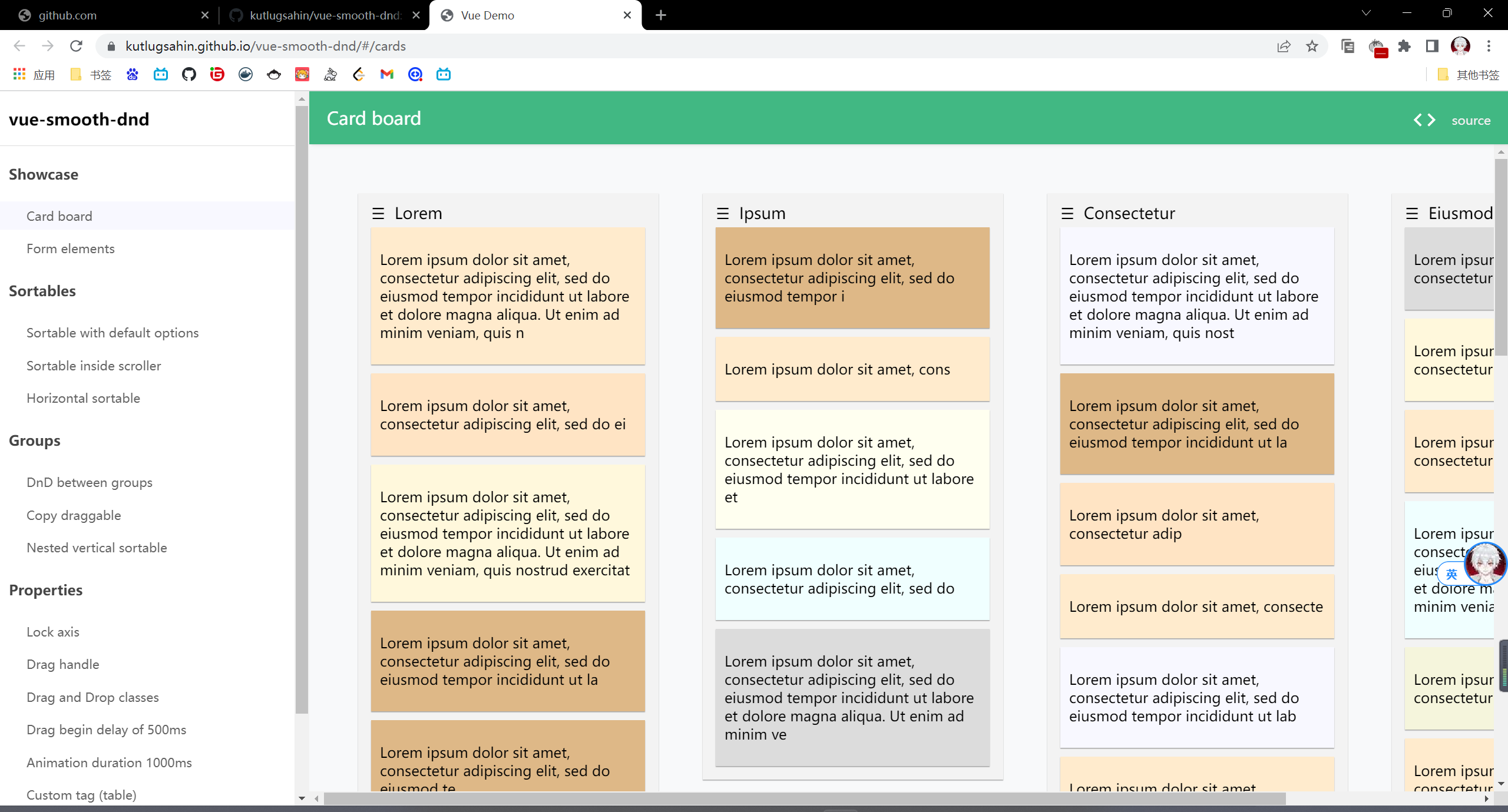Switch to the kutlugsahin/vue-smooth-dnd tab

(x=324, y=15)
